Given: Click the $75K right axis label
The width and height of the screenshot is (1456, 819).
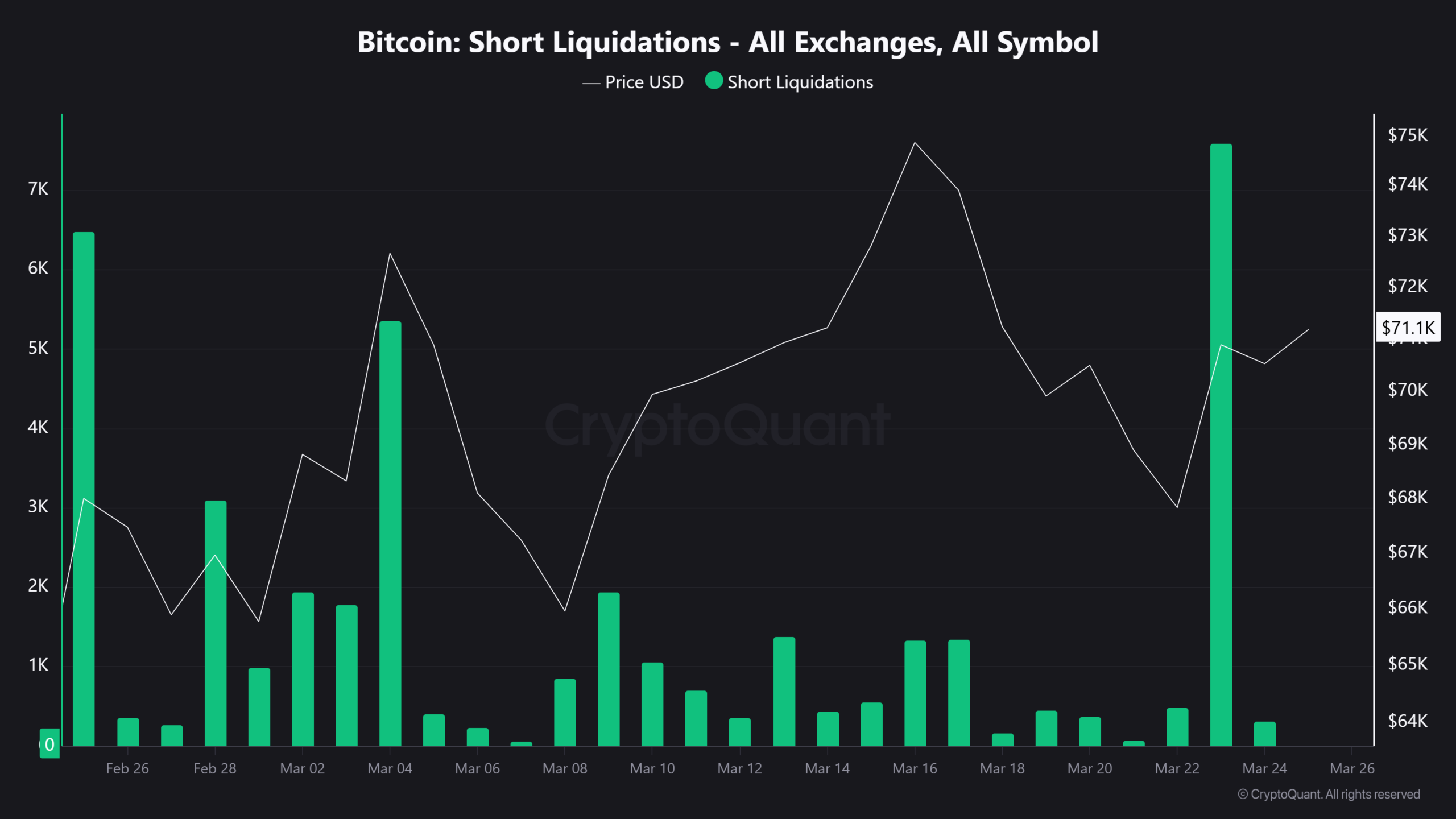Looking at the screenshot, I should 1407,135.
